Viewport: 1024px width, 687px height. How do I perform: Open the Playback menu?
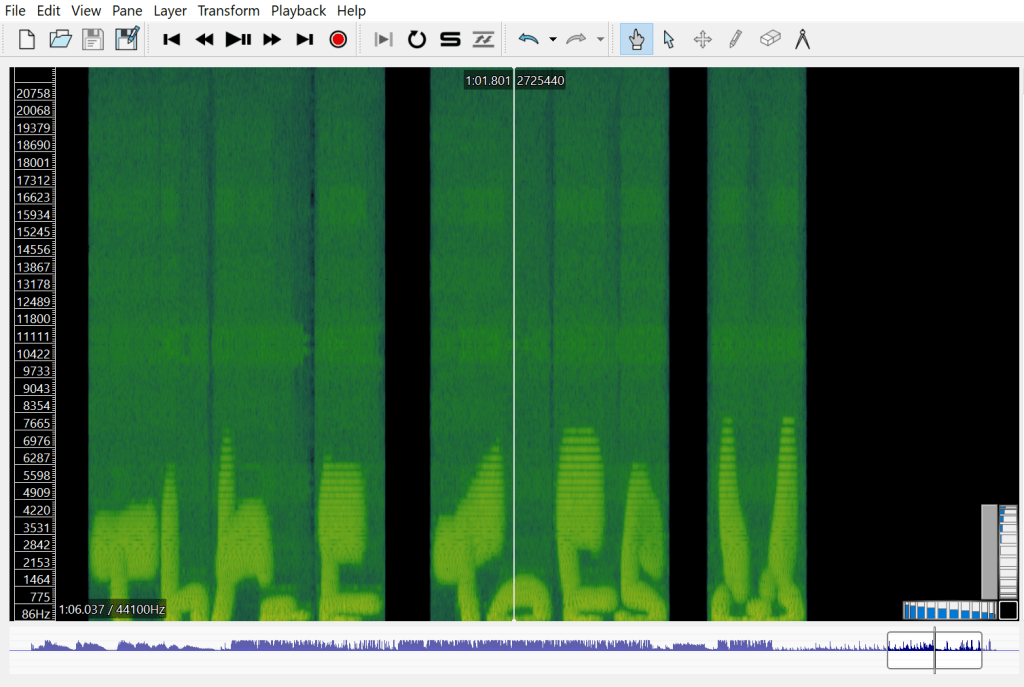coord(298,11)
